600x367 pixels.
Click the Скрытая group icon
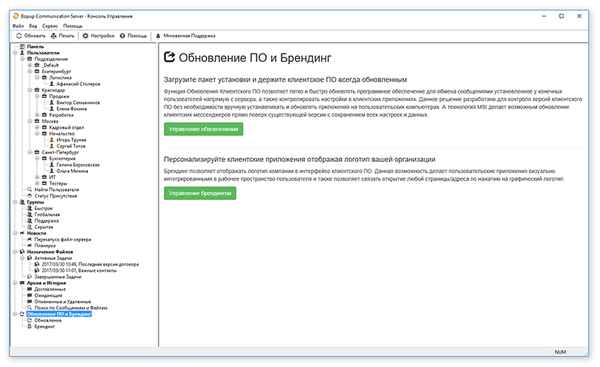(29, 227)
